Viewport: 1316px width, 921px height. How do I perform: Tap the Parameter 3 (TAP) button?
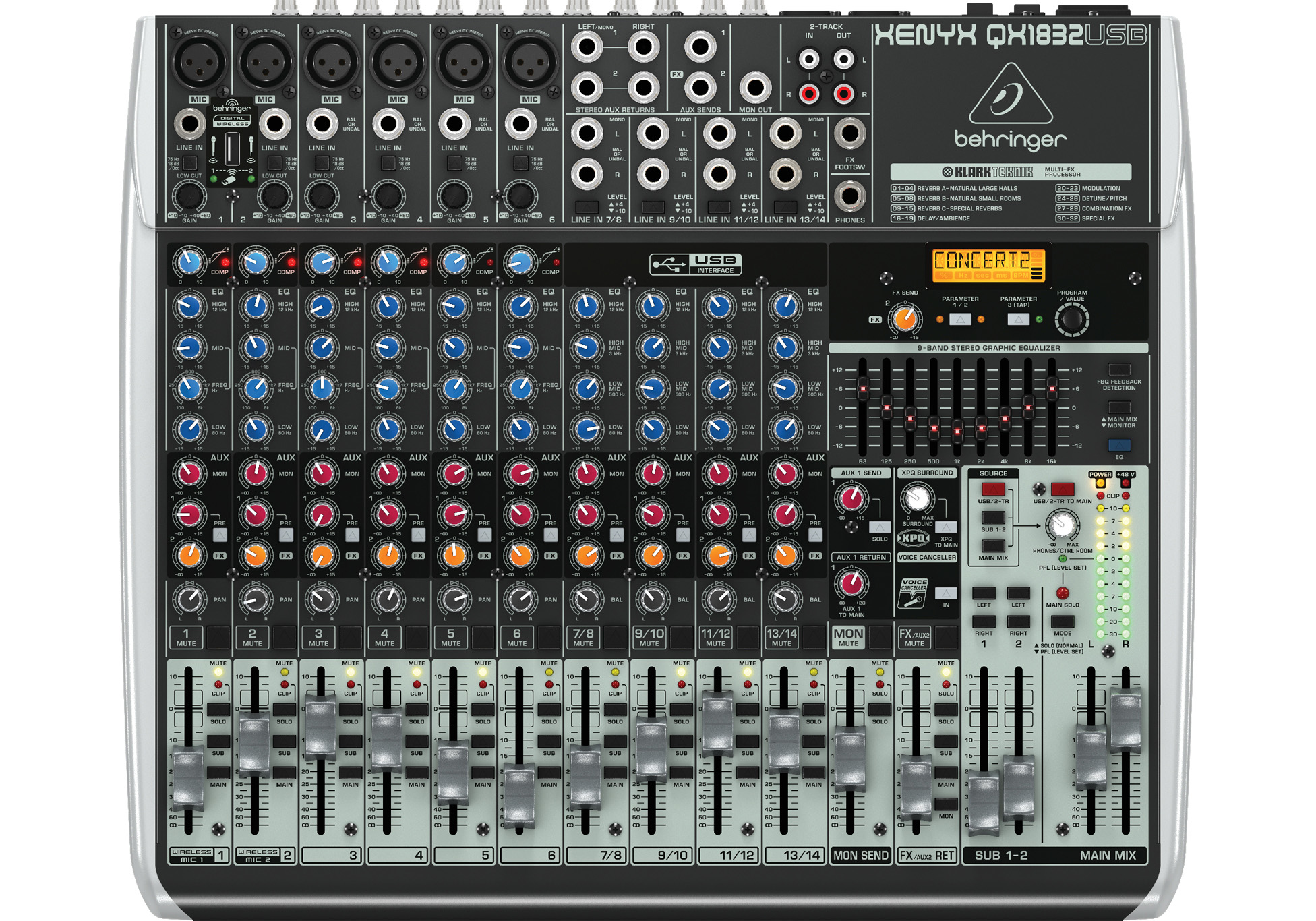click(x=1018, y=319)
